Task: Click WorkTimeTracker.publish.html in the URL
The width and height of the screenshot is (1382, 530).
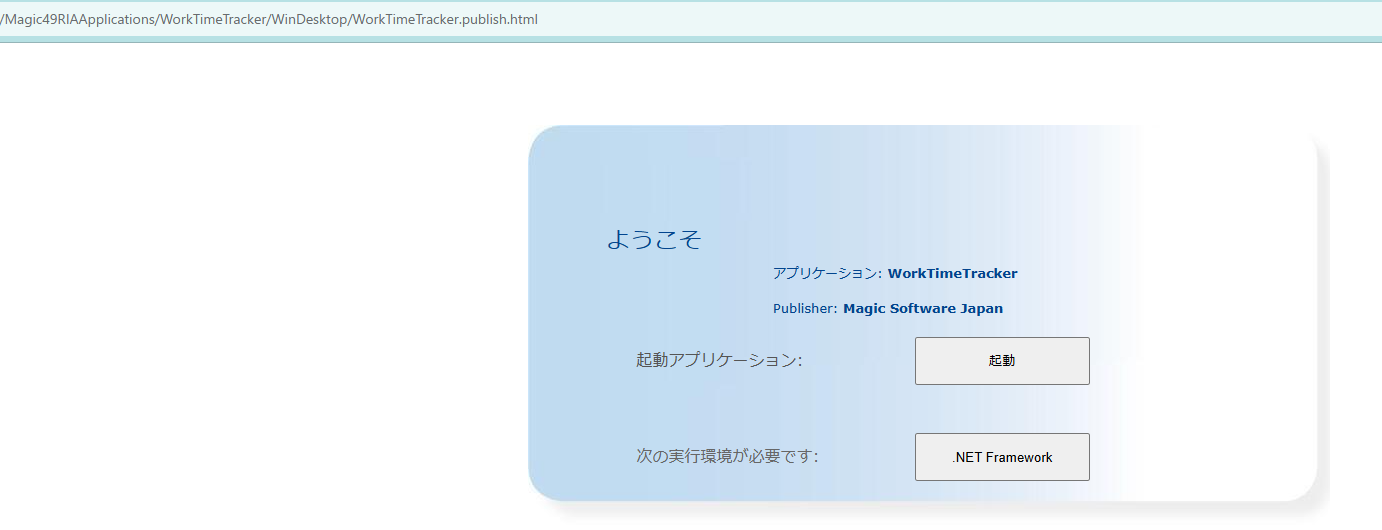Action: (x=446, y=20)
